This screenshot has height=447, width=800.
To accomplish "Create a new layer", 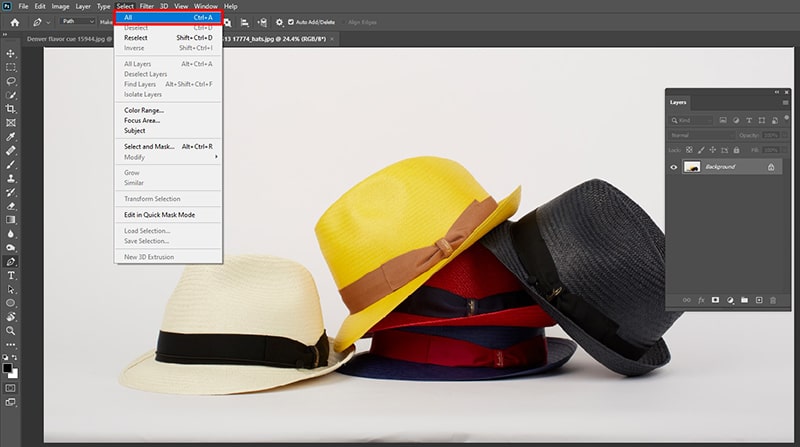I will [759, 300].
